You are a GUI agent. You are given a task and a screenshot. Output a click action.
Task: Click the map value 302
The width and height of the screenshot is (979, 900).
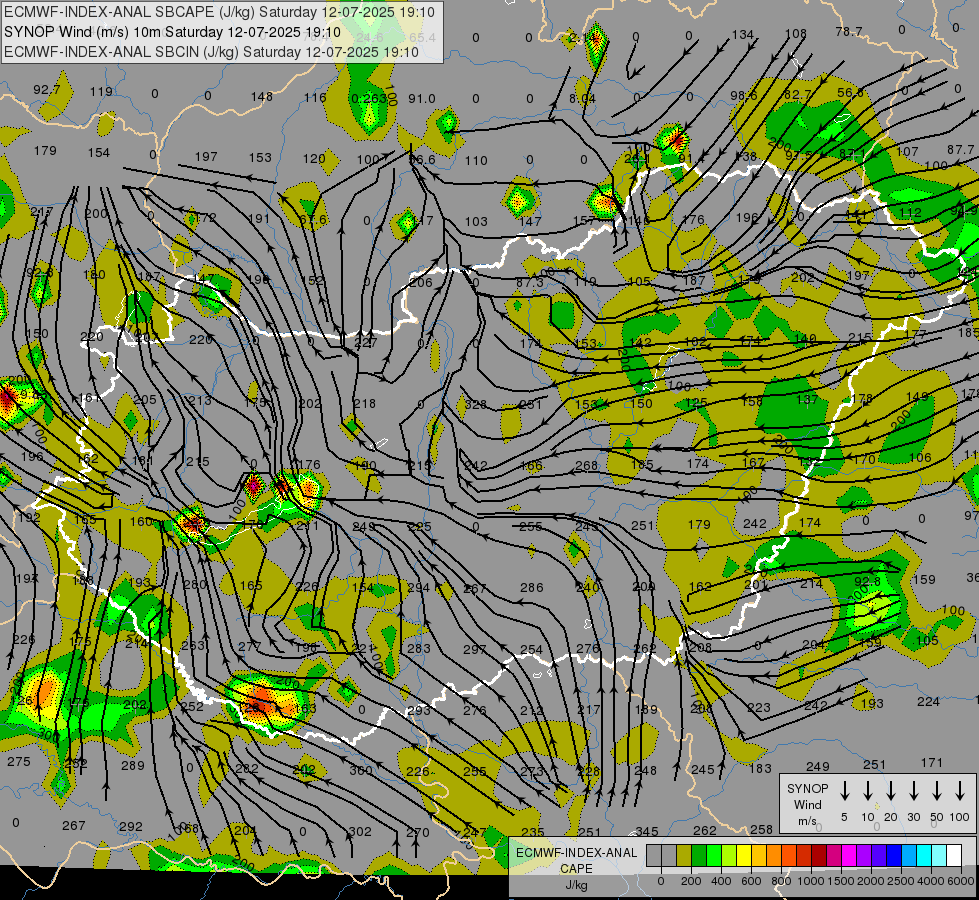[360, 831]
